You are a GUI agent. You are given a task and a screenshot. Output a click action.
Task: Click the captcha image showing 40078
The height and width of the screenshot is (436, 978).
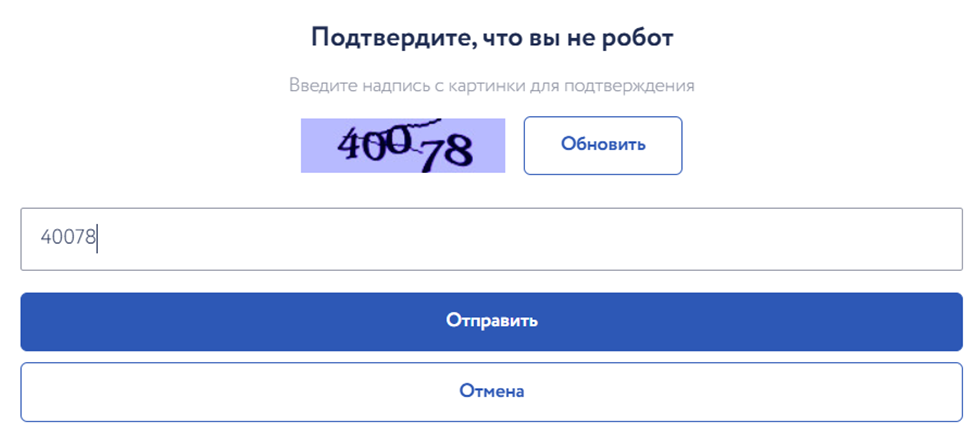403,146
